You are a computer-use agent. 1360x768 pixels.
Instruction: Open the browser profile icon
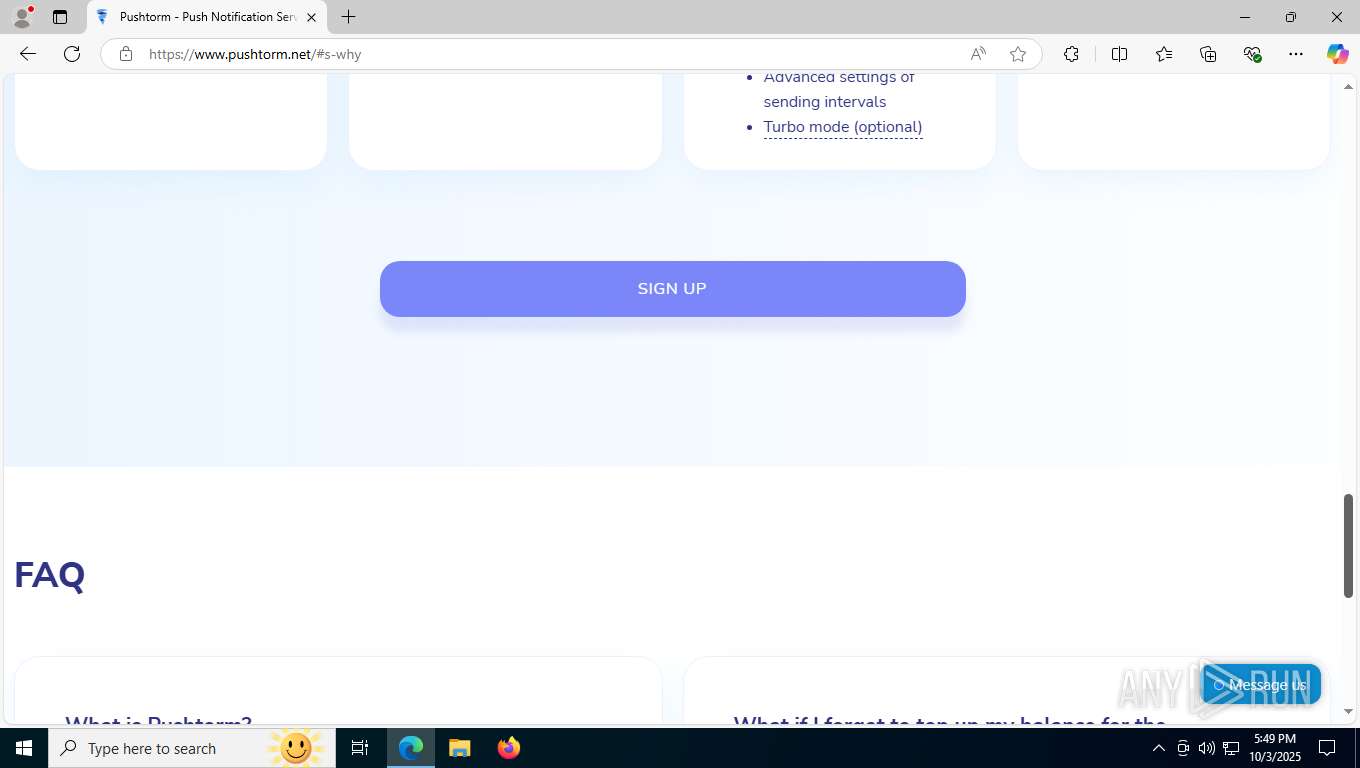[22, 17]
